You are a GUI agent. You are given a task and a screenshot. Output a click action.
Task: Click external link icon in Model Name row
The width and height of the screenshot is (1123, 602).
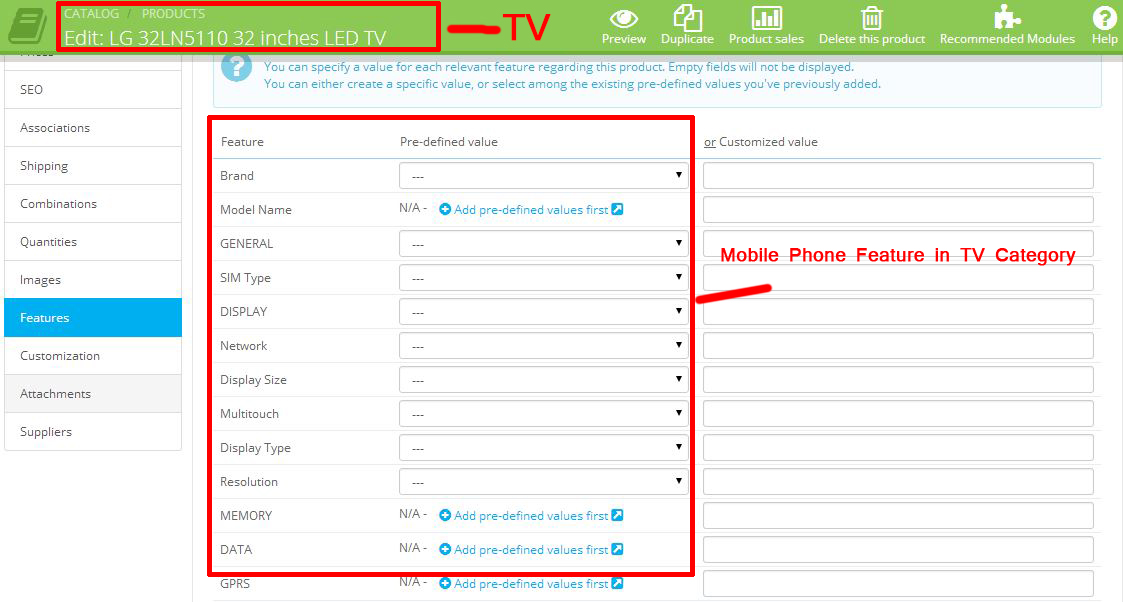[x=617, y=209]
